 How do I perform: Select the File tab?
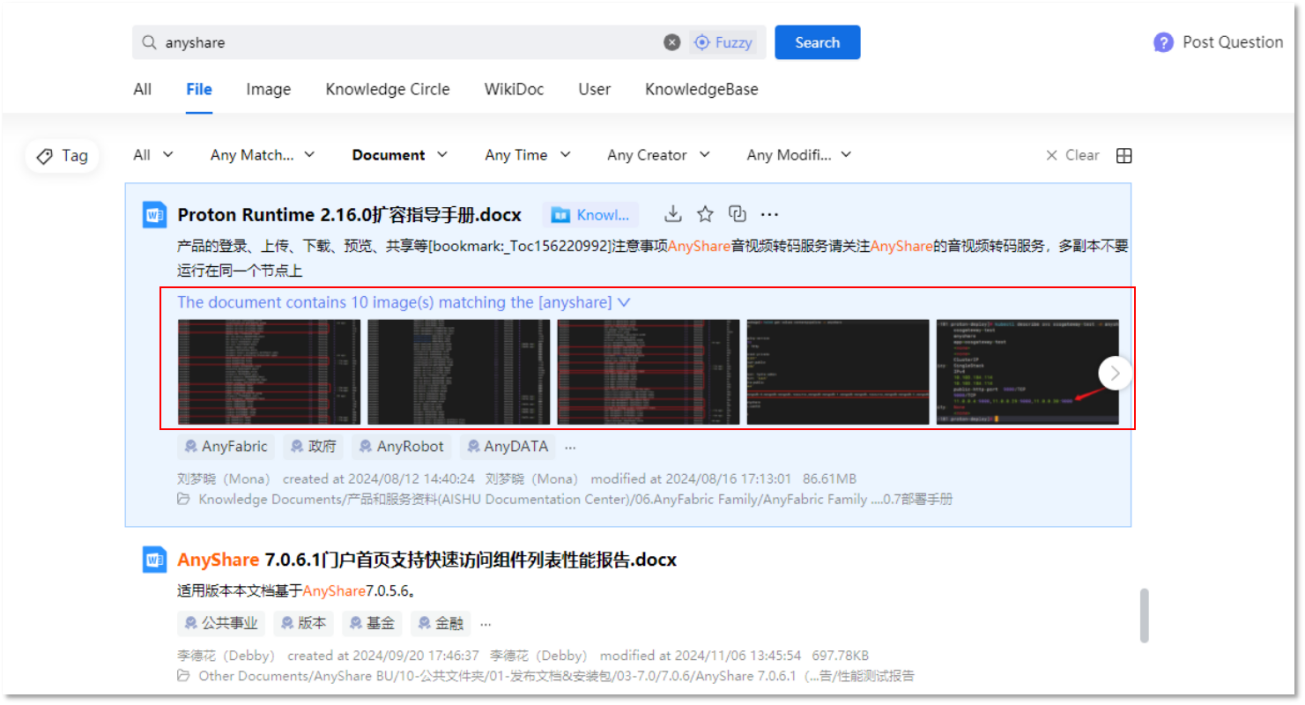pos(199,89)
